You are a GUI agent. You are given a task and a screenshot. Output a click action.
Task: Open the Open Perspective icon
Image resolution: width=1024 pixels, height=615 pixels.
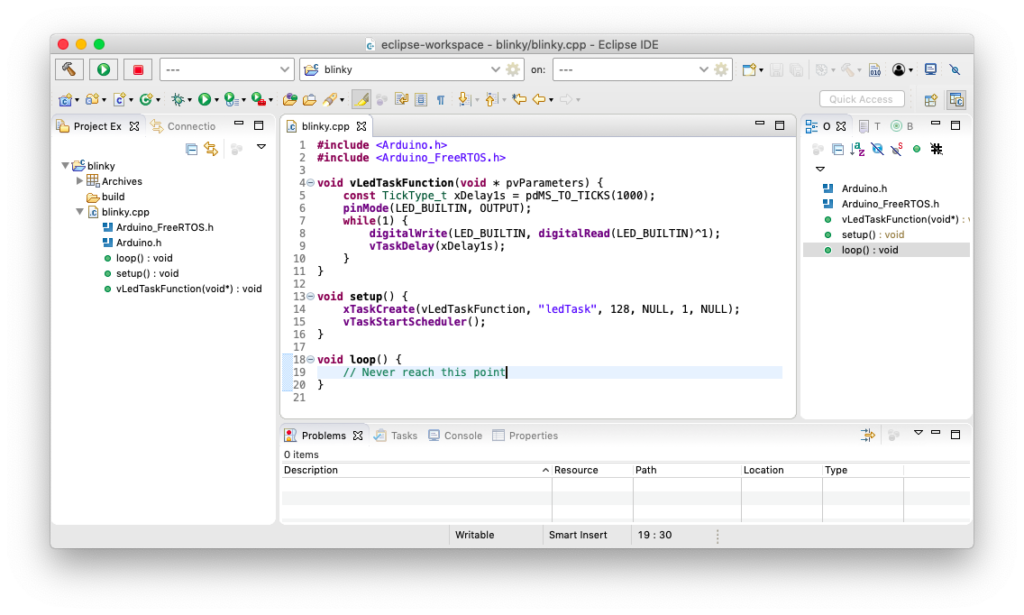tap(930, 99)
